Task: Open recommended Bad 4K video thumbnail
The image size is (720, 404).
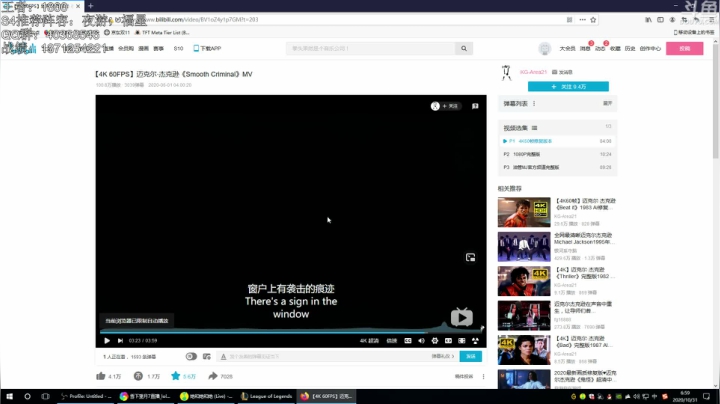Action: click(524, 350)
